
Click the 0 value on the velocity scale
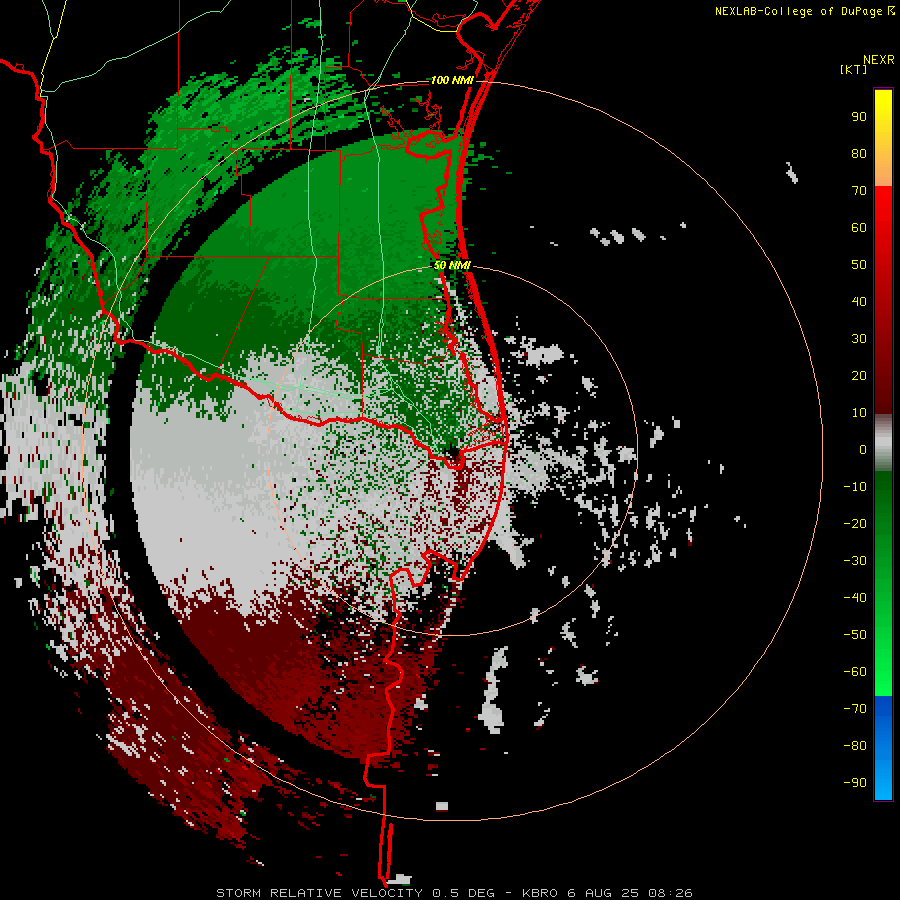[863, 449]
